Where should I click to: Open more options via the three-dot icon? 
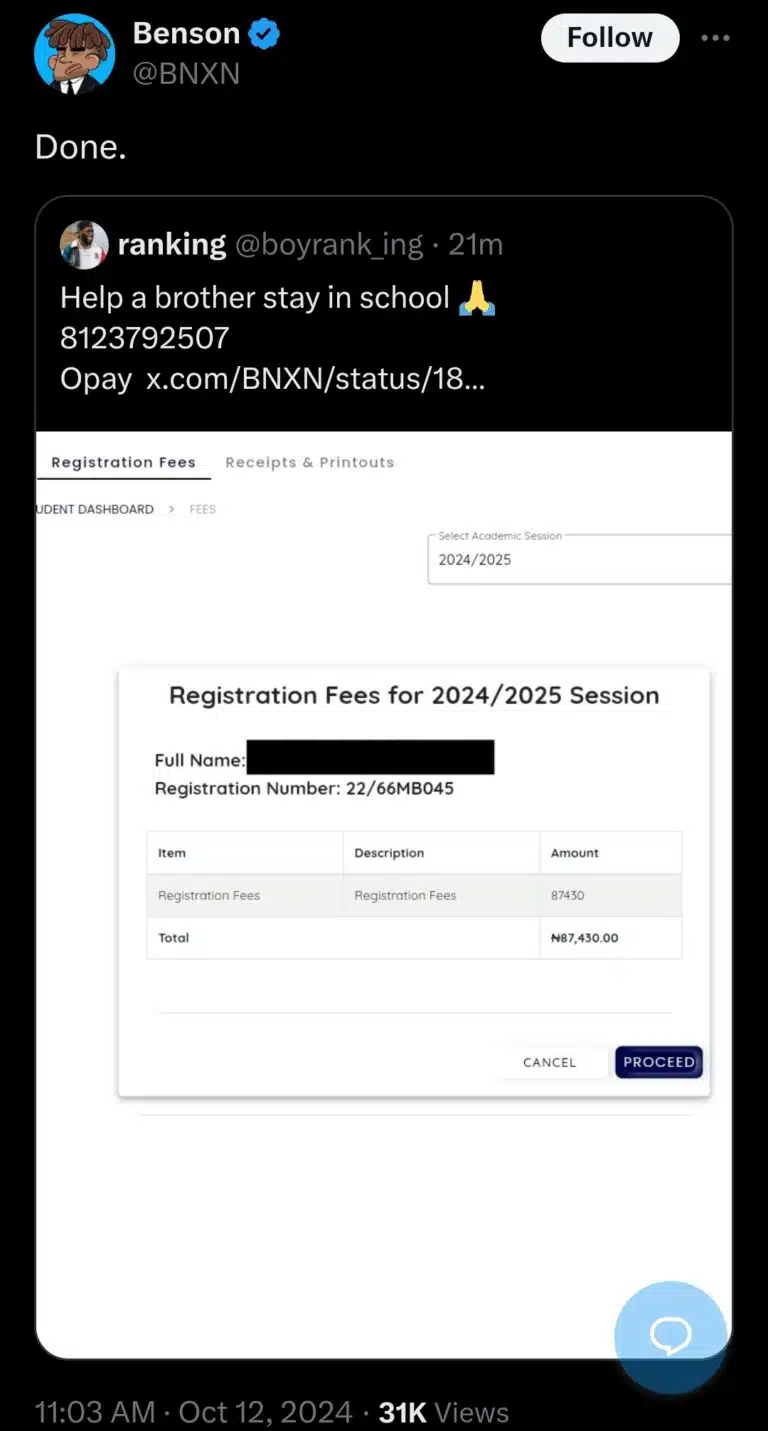click(716, 37)
